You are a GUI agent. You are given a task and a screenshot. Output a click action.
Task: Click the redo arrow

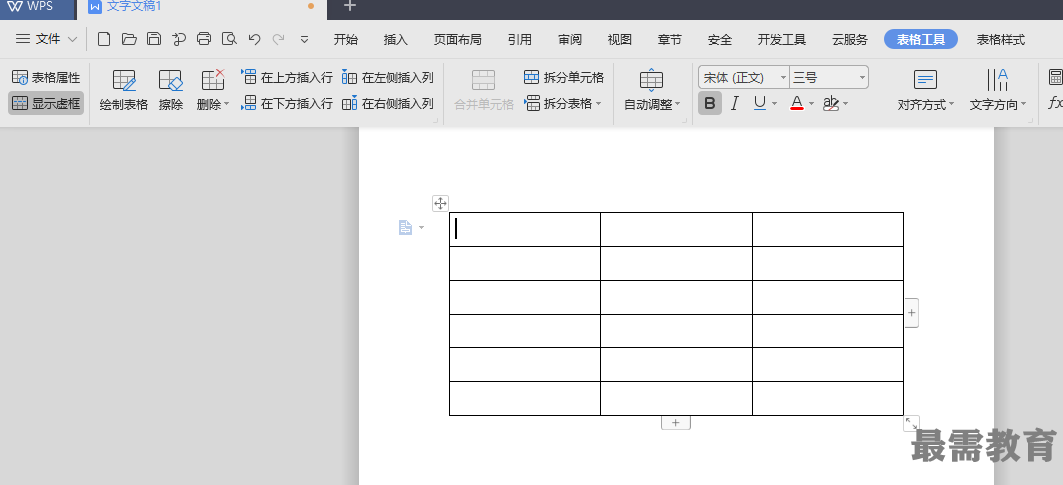(279, 39)
